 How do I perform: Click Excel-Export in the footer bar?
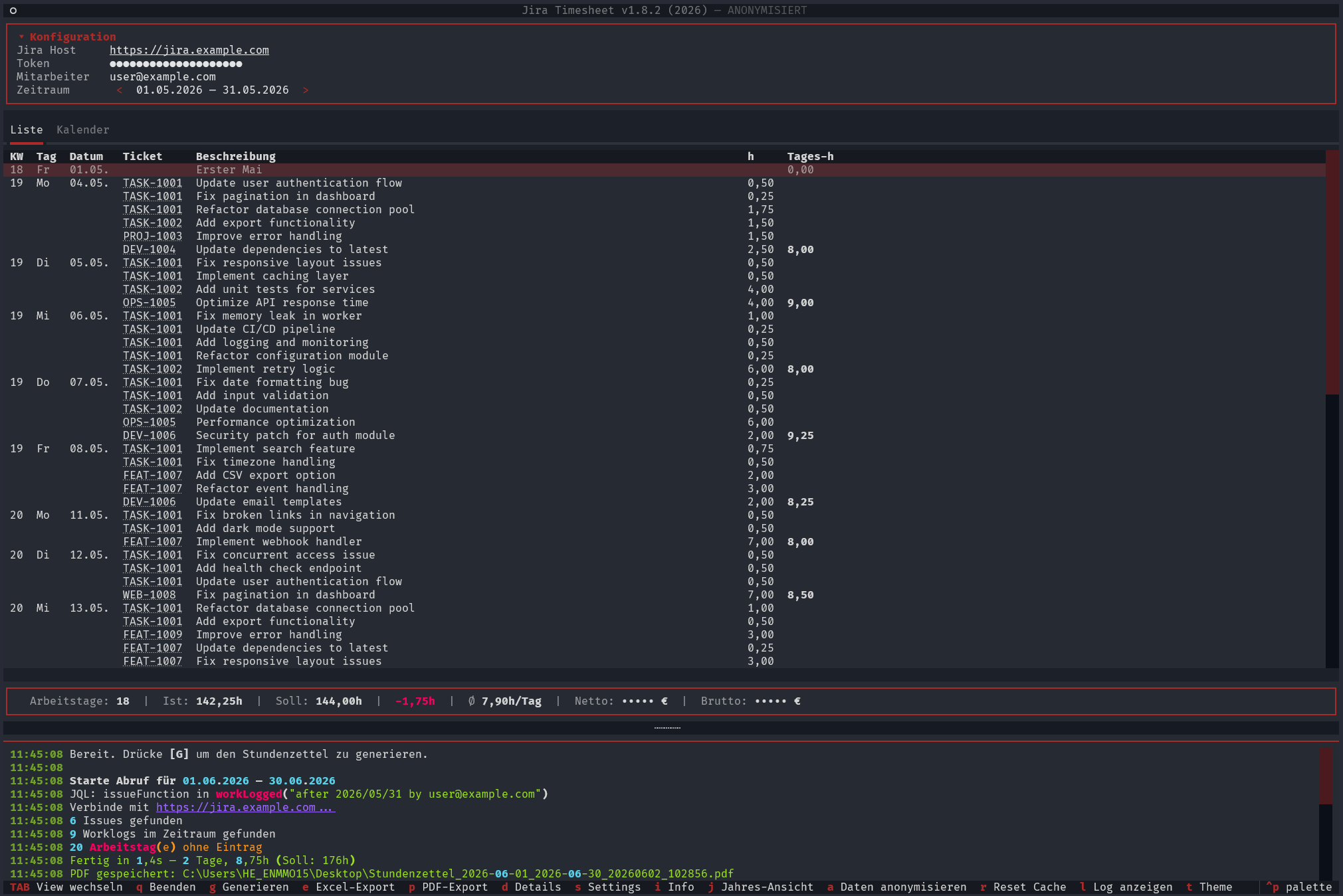pos(349,887)
